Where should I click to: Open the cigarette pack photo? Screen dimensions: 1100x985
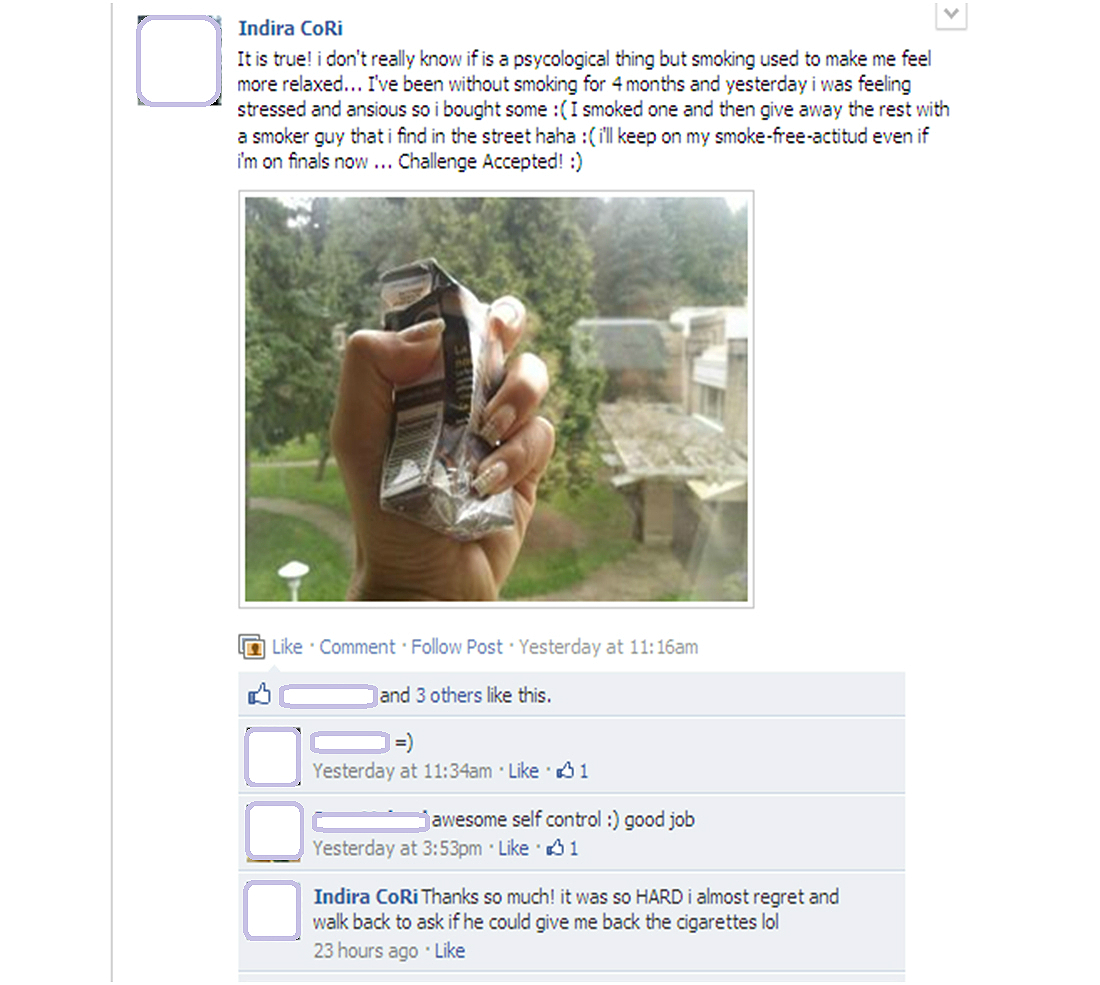coord(496,398)
